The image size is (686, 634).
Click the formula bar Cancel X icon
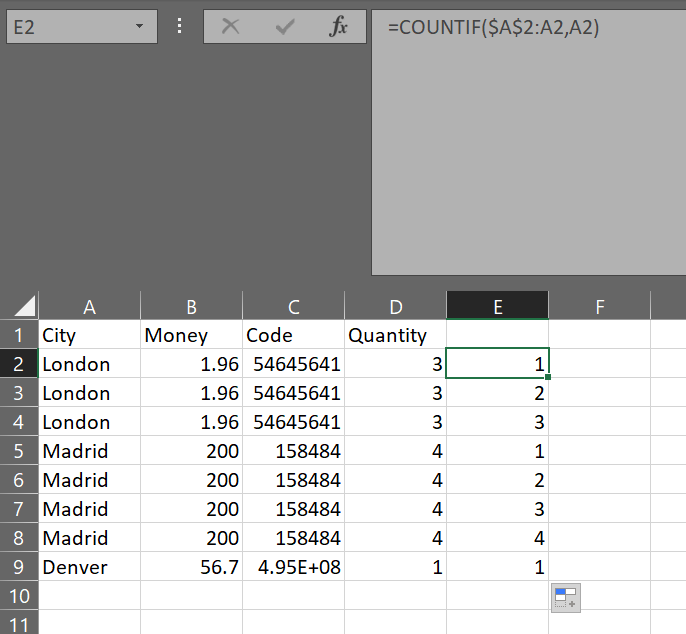coord(231,27)
